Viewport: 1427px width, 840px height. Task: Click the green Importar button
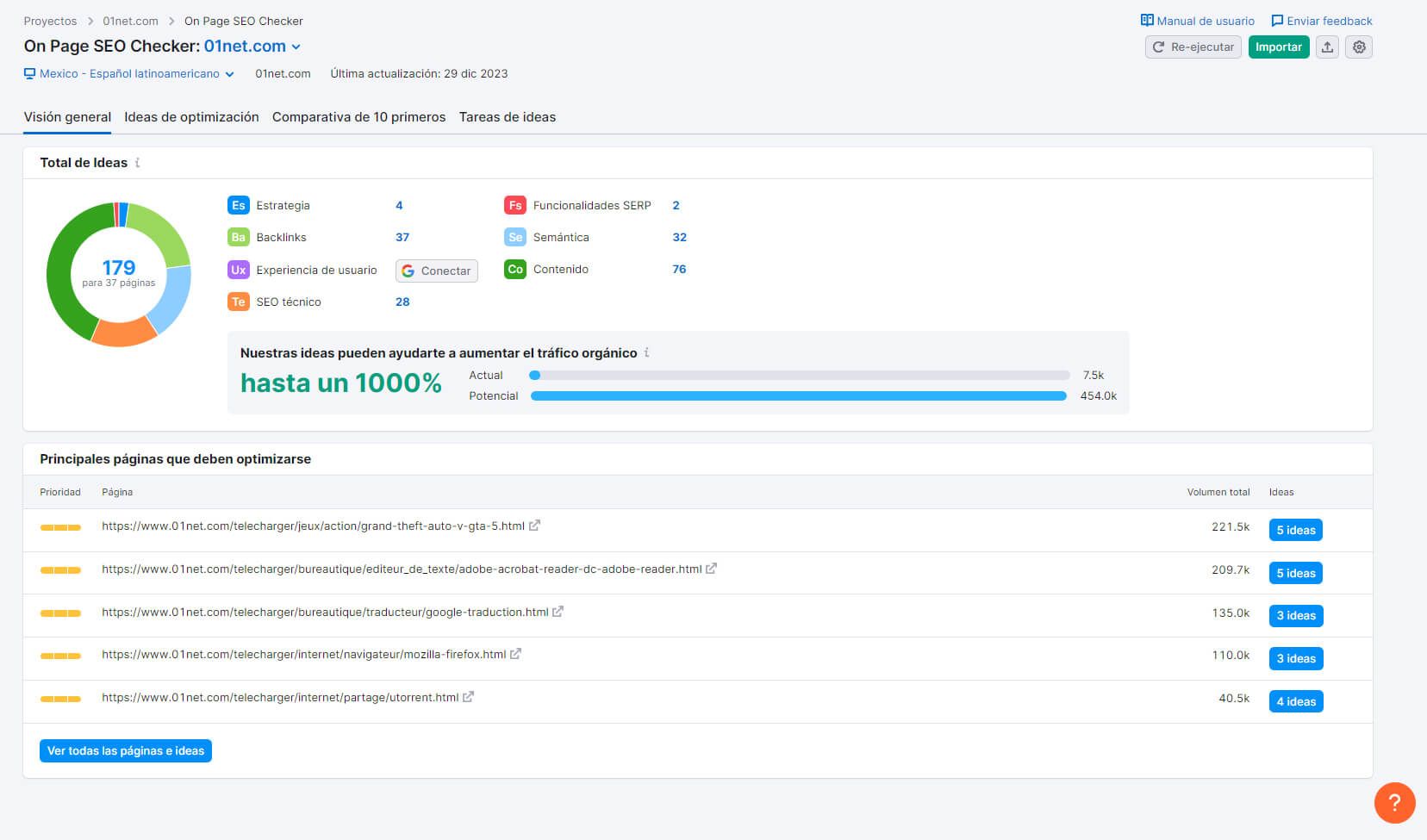tap(1279, 47)
